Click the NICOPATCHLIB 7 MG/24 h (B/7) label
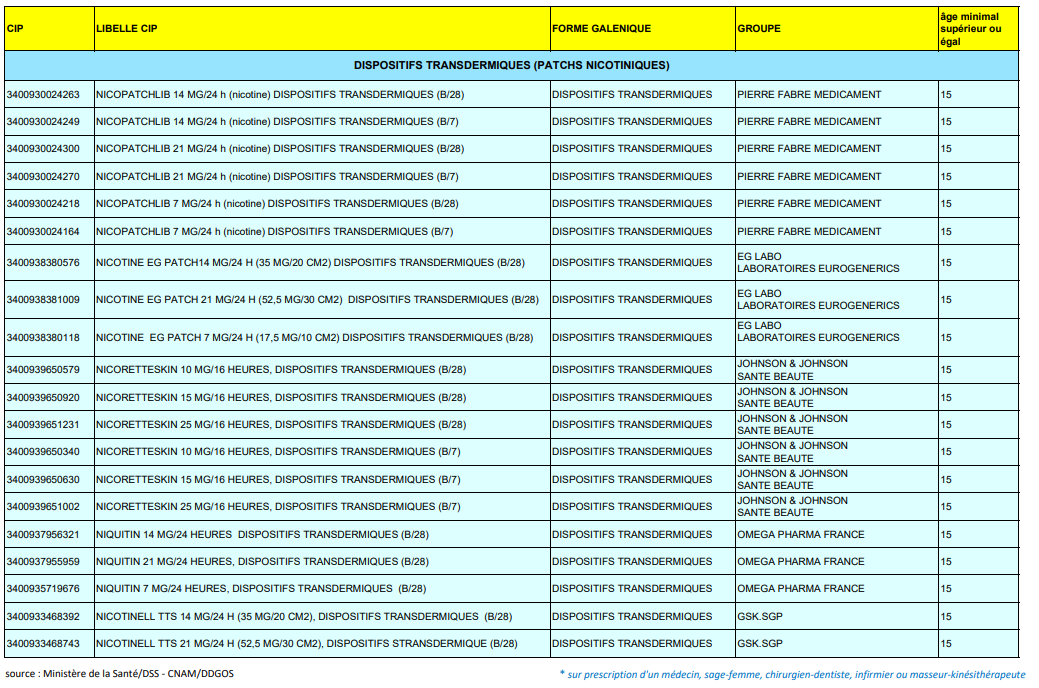The height and width of the screenshot is (688, 1039). [x=274, y=232]
